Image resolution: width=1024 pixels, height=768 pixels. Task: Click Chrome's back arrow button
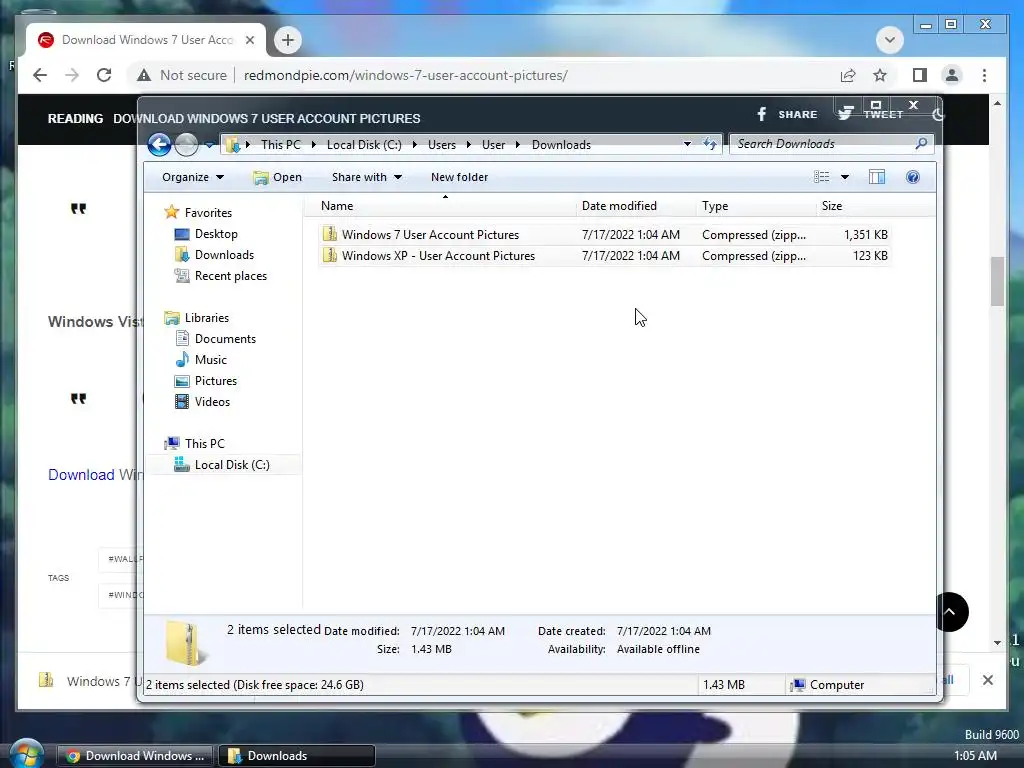coord(40,75)
